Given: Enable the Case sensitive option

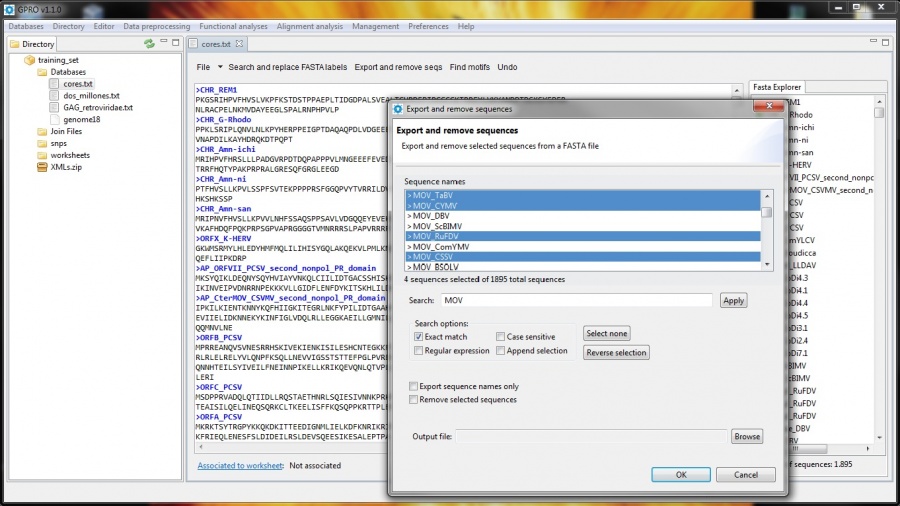Looking at the screenshot, I should coord(500,337).
